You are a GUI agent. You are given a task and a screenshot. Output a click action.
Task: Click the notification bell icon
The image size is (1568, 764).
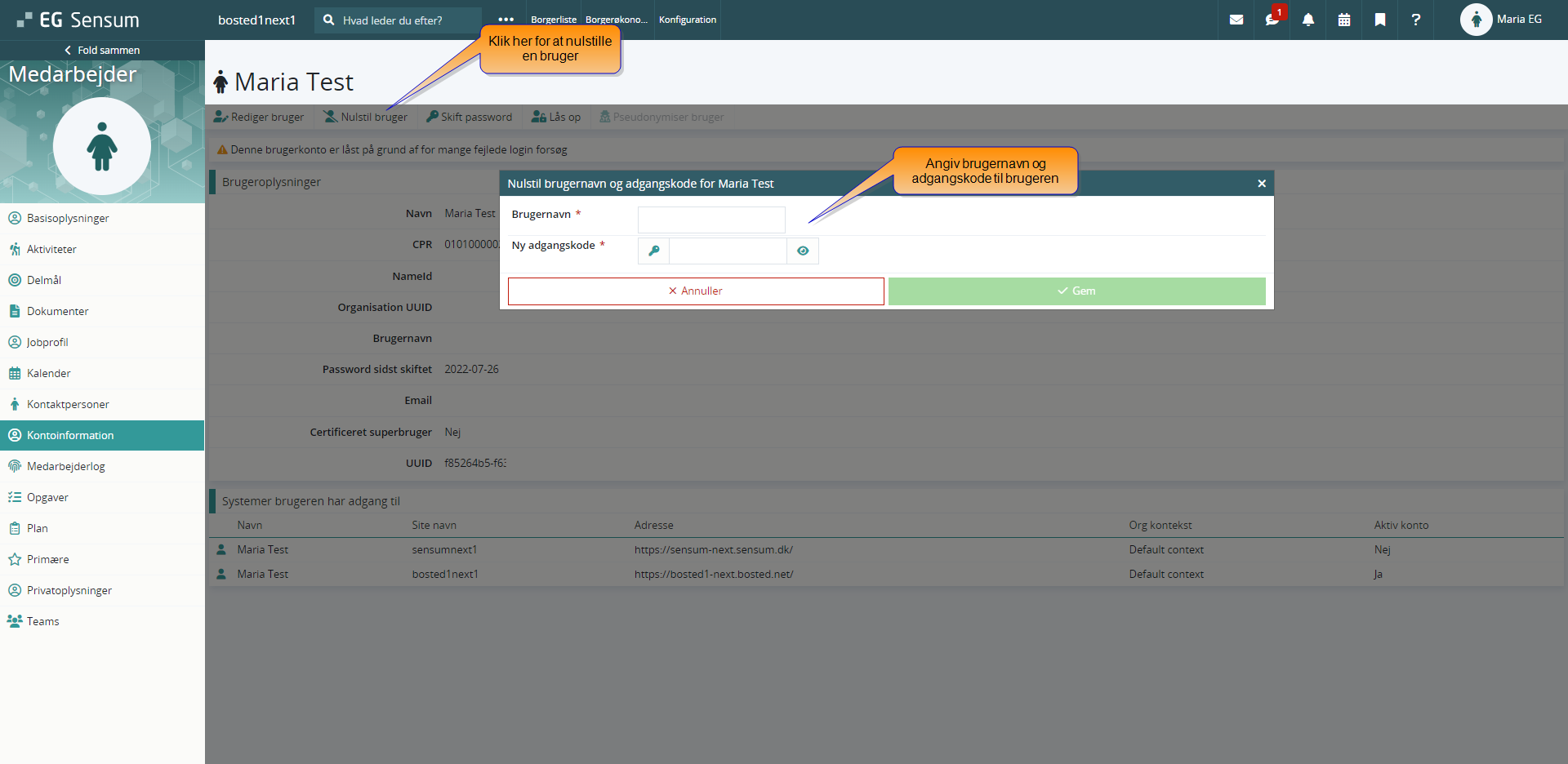(x=1308, y=20)
